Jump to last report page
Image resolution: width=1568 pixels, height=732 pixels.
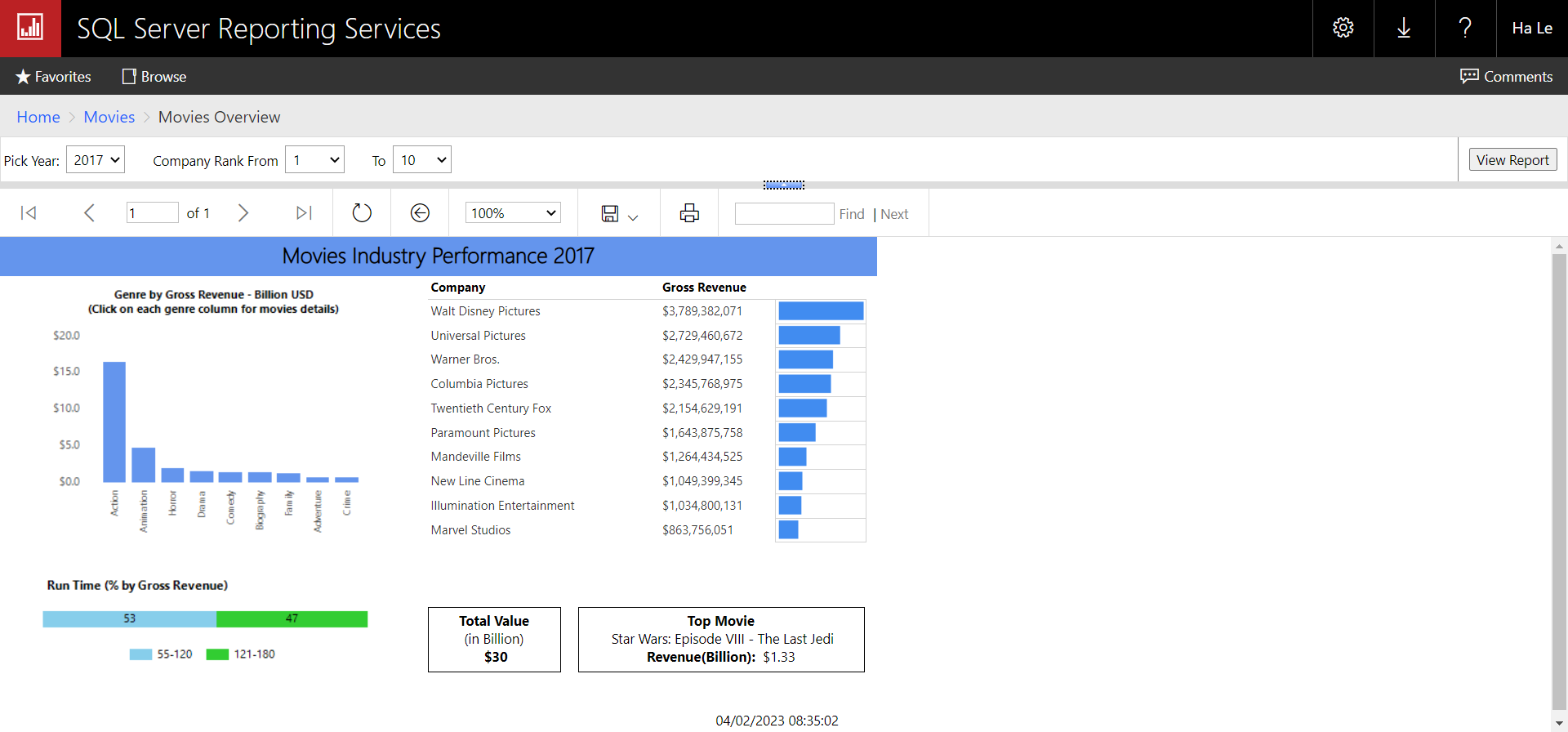coord(304,213)
